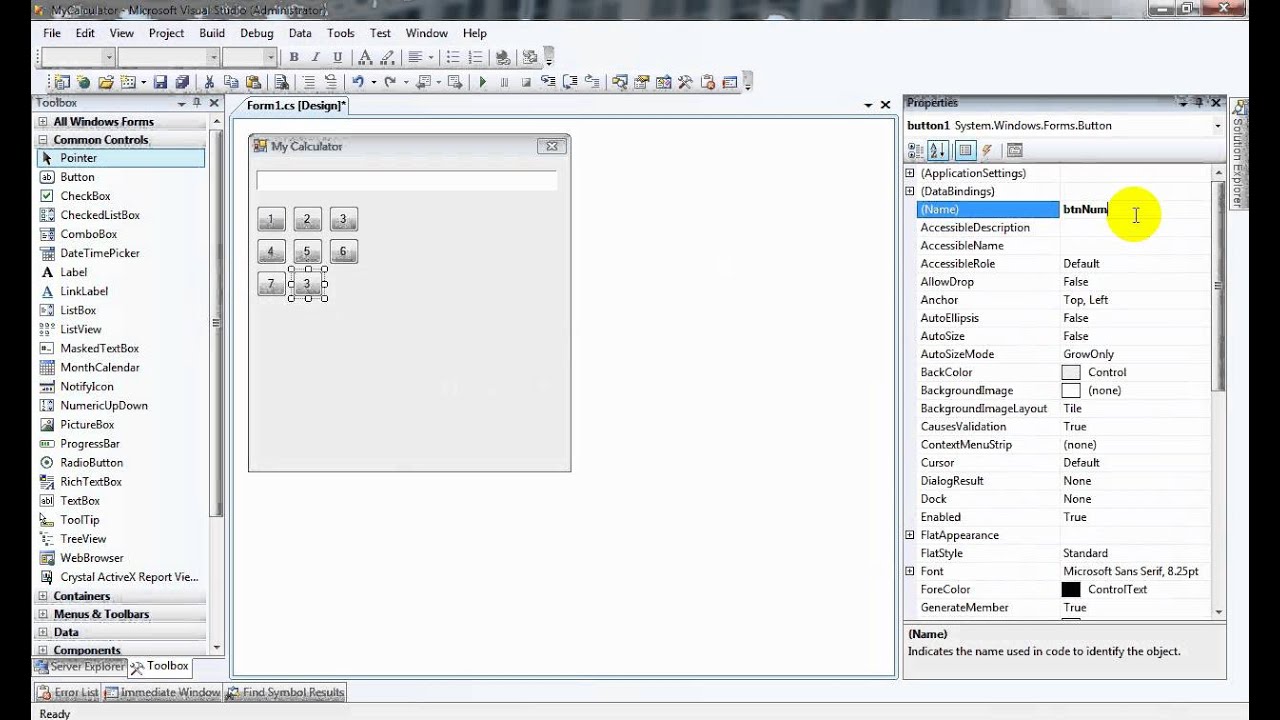The width and height of the screenshot is (1280, 720).
Task: Select the CheckBox control in Toolbox
Action: [x=121, y=196]
